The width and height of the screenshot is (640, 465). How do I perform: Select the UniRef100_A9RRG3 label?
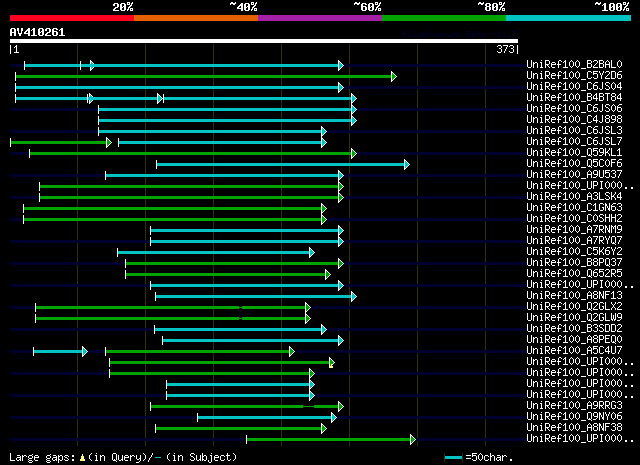tap(574, 406)
